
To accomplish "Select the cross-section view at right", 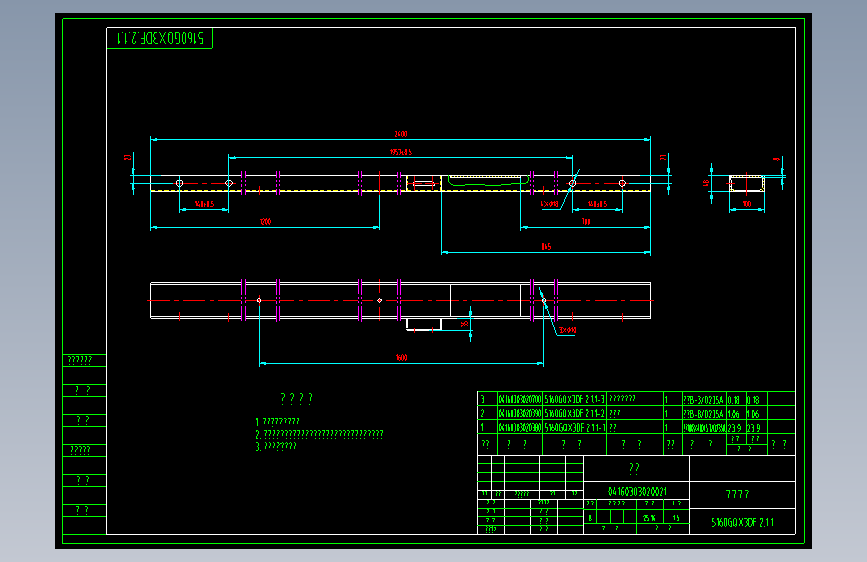I will click(746, 184).
